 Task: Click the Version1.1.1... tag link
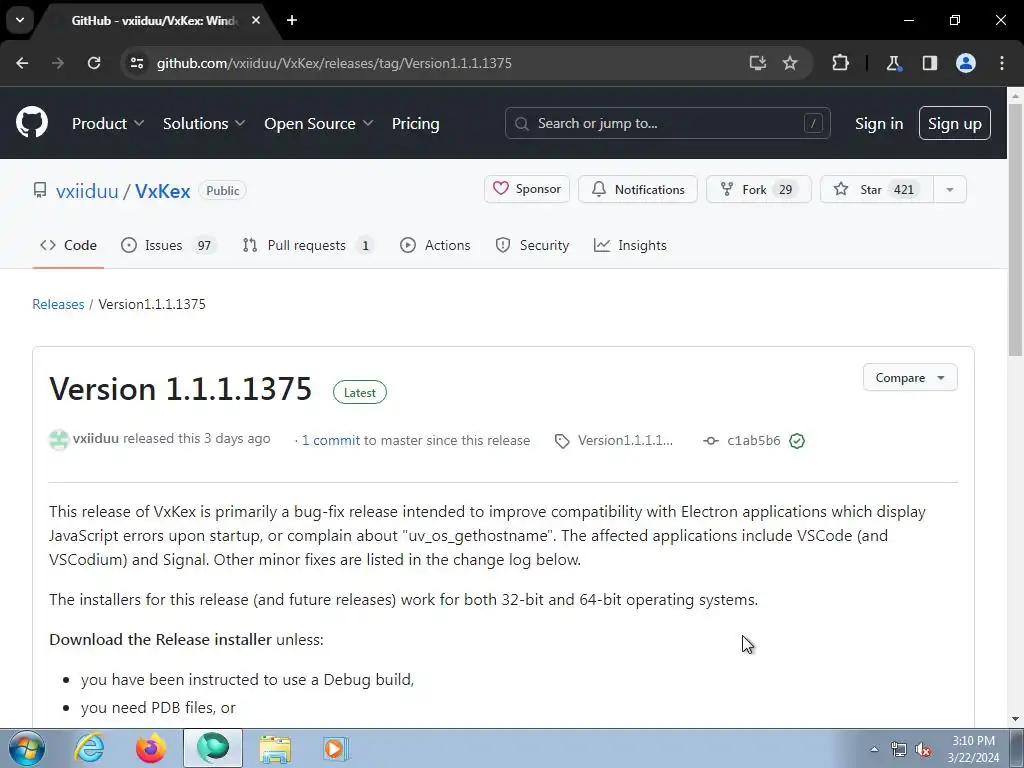625,440
